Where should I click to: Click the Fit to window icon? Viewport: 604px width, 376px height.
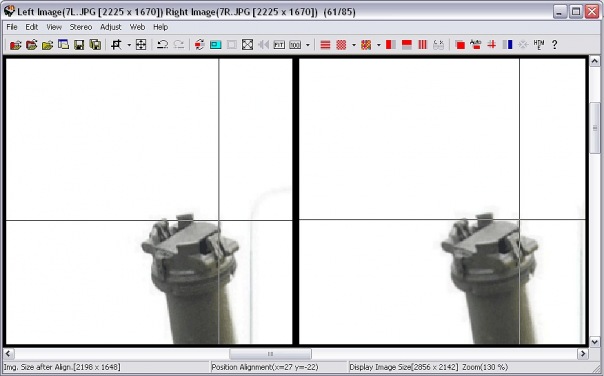click(x=279, y=45)
